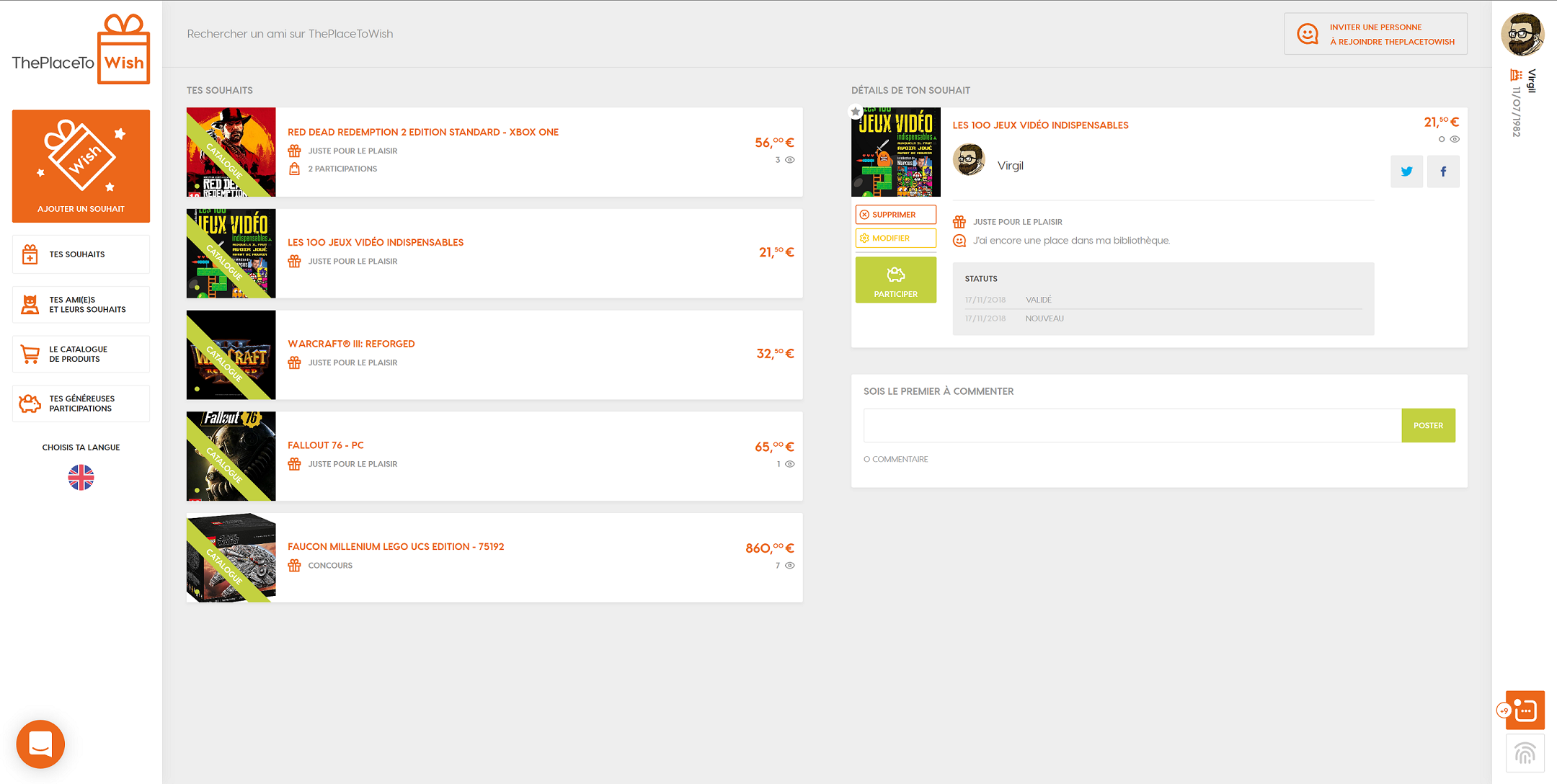This screenshot has height=784, width=1557.
Task: Open Warcraft III: Reforged wish
Action: (351, 344)
